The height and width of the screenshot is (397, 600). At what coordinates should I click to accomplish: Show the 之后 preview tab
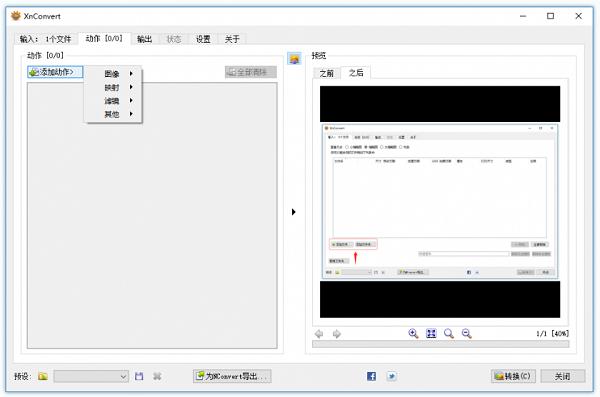coord(356,72)
